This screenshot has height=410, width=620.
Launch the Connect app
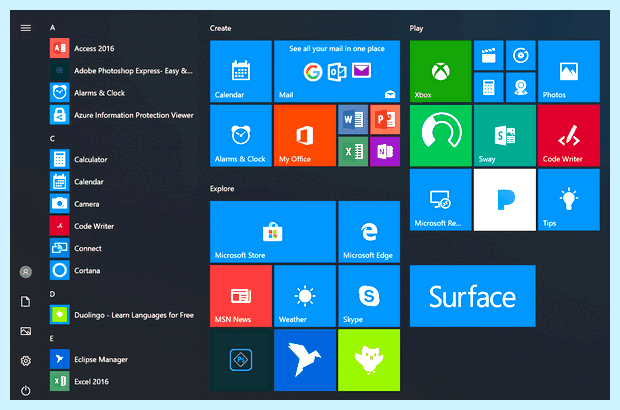point(123,248)
